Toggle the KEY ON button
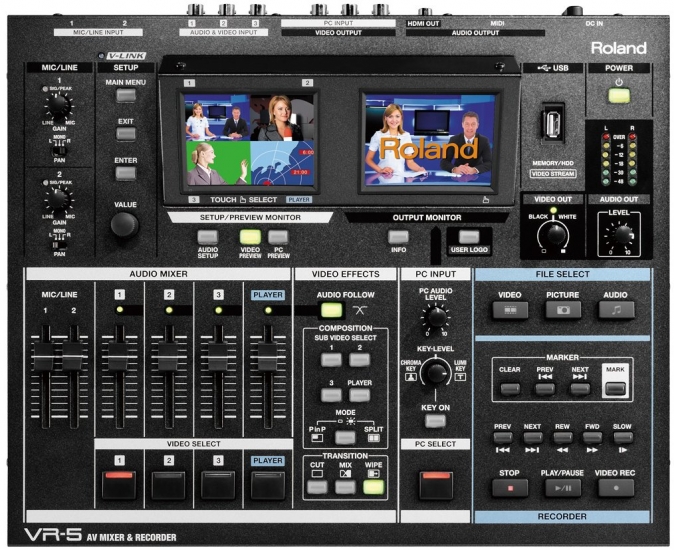 pos(435,421)
